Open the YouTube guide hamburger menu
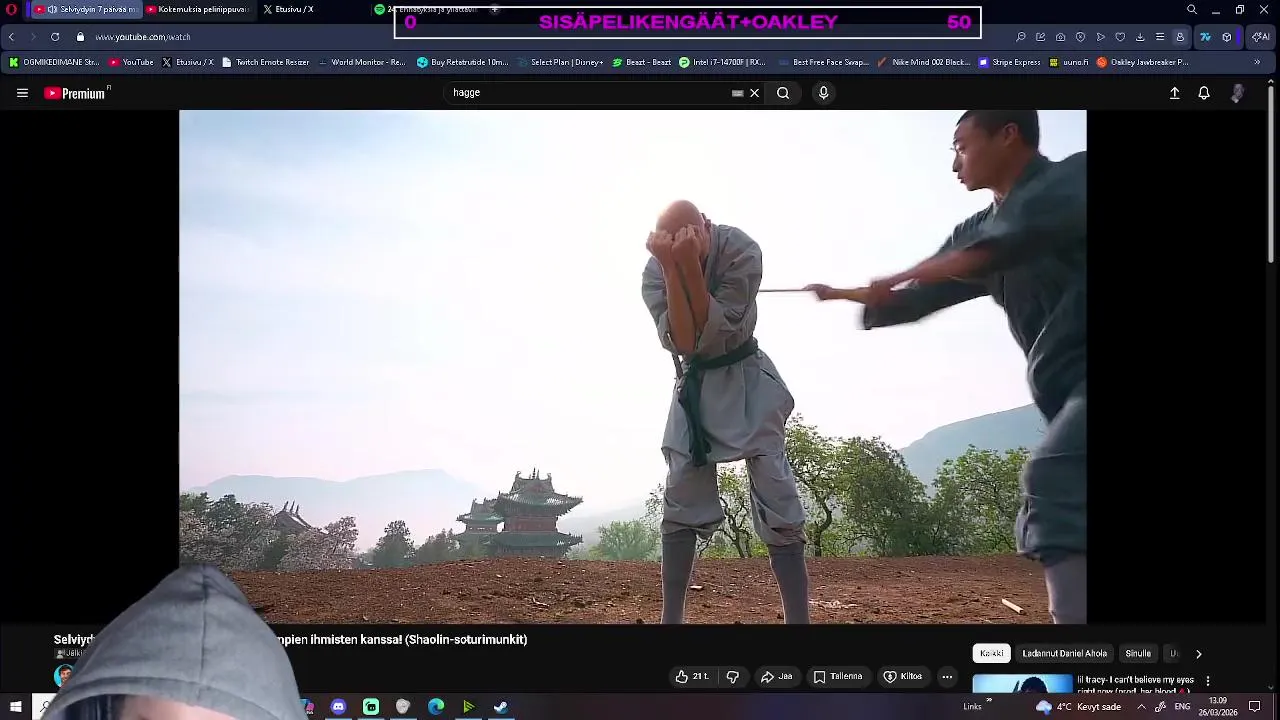 pyautogui.click(x=22, y=93)
